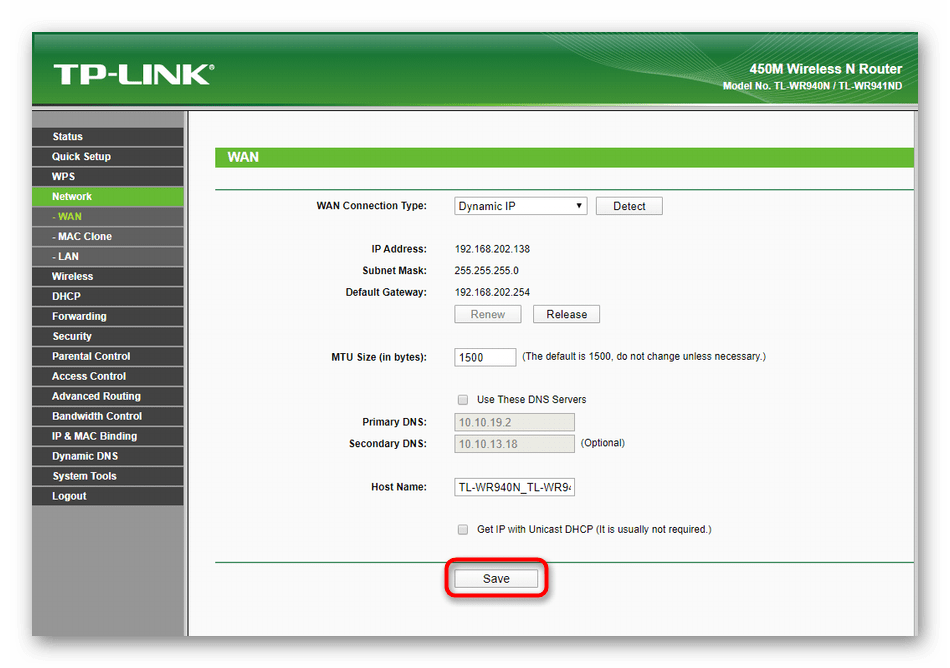The width and height of the screenshot is (950, 668).
Task: Click the subnet mask 255.255.255.0 value
Action: click(x=487, y=271)
